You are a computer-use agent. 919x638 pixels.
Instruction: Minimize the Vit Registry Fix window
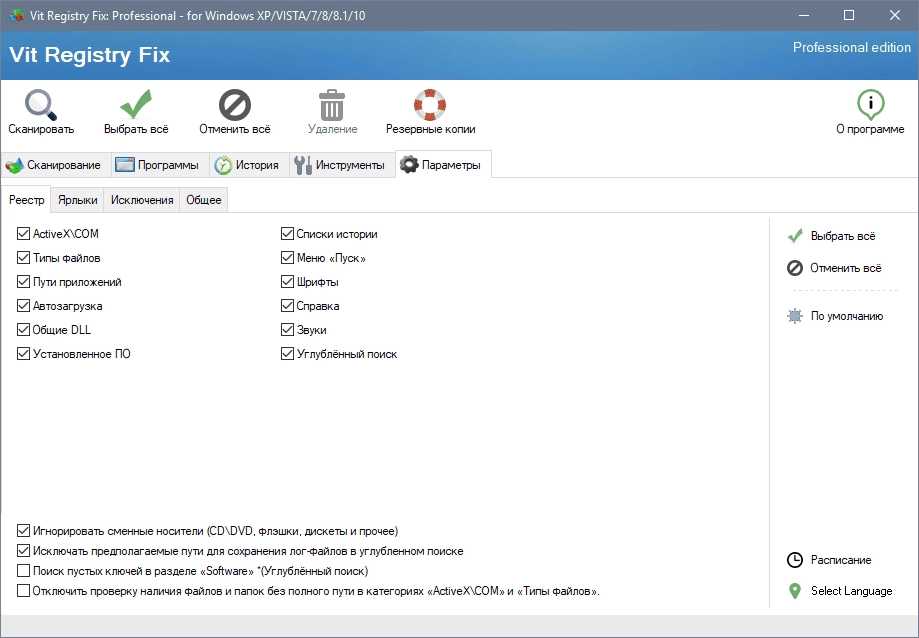(804, 15)
